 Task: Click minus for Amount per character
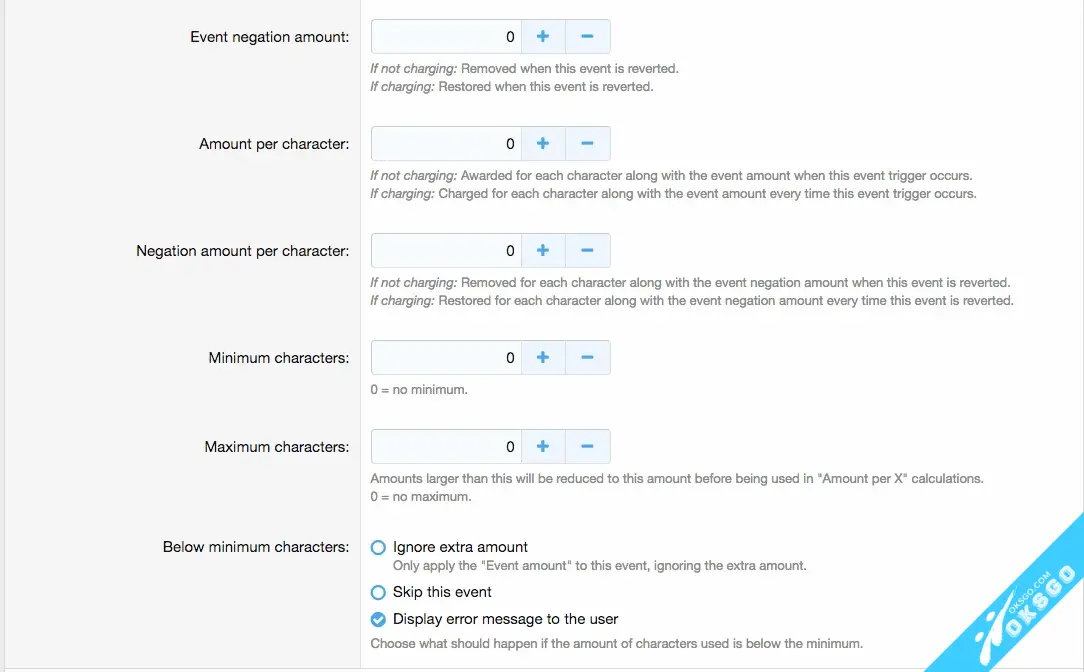[x=587, y=144]
